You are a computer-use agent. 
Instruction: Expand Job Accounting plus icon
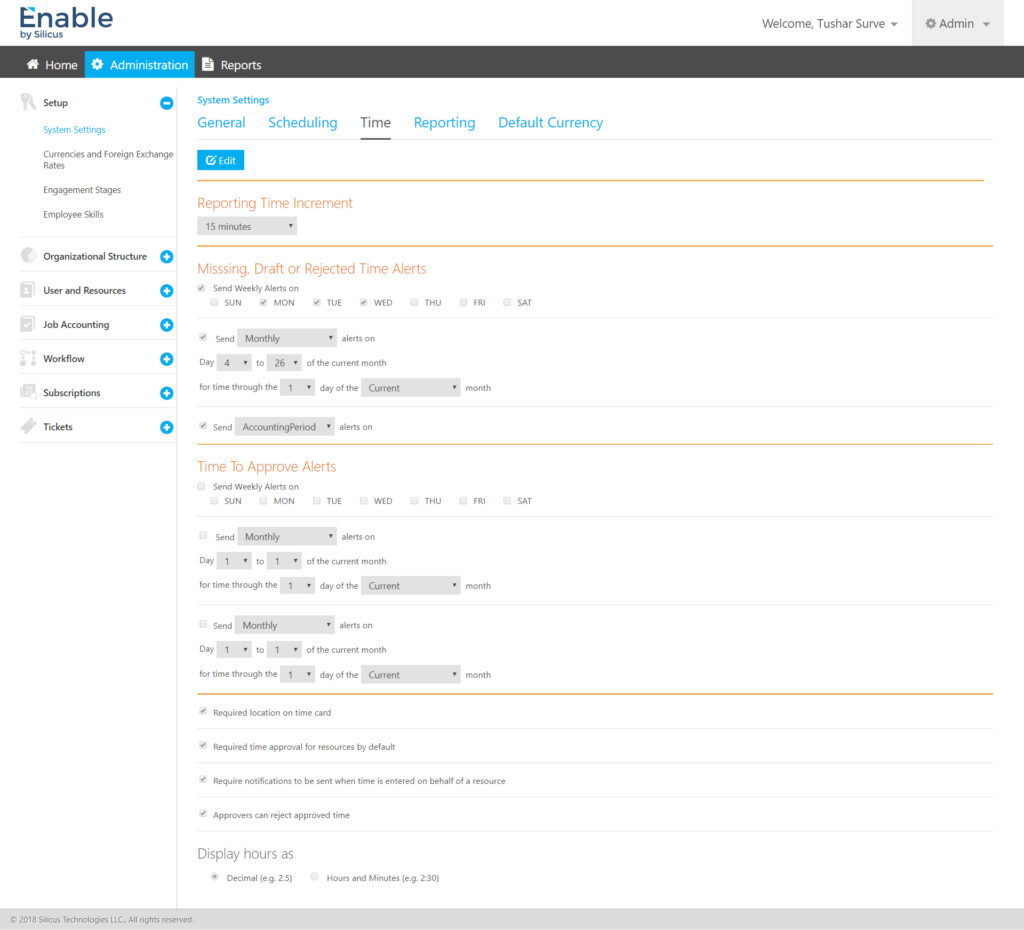(167, 325)
